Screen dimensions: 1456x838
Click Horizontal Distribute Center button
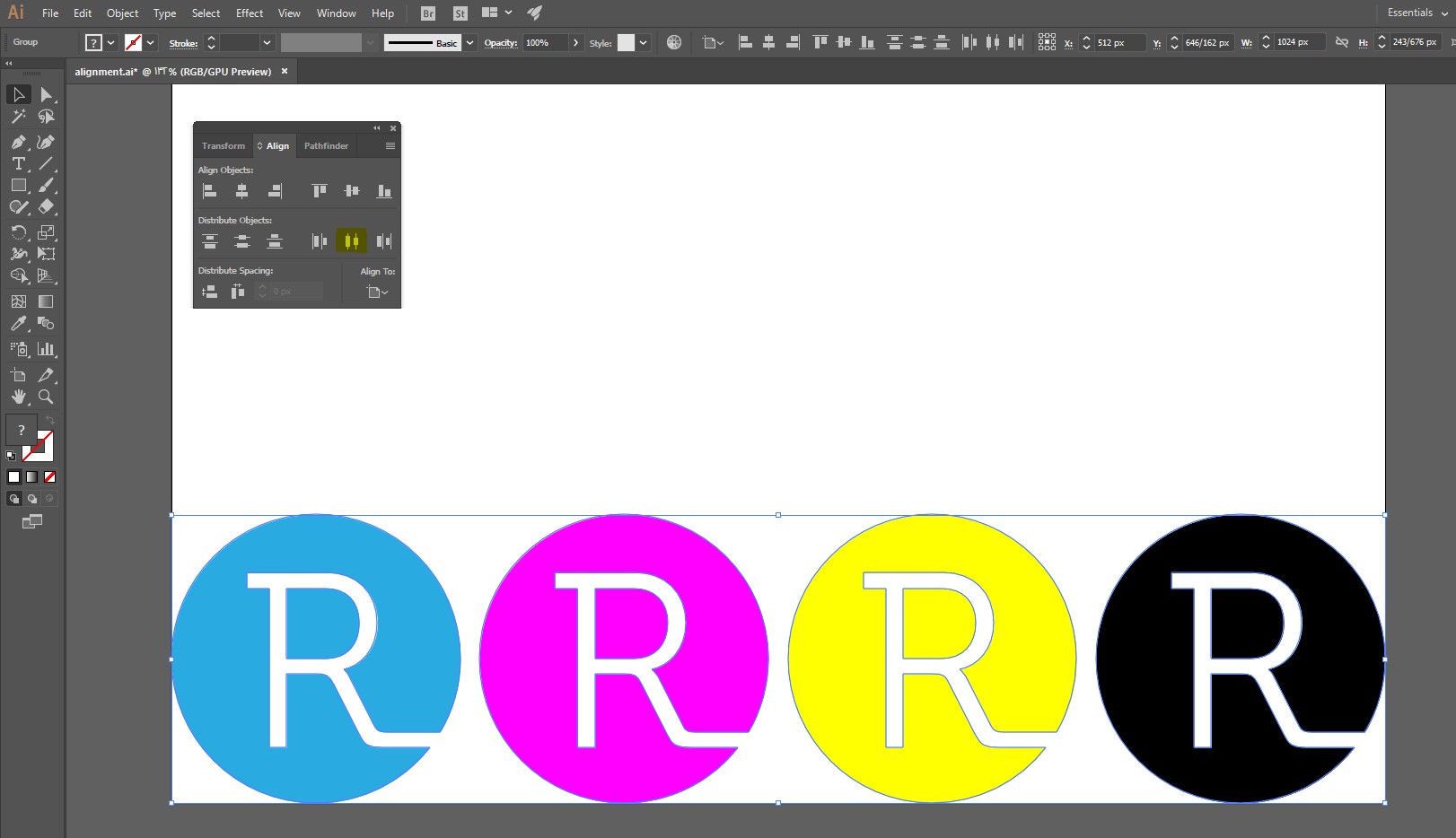point(351,240)
